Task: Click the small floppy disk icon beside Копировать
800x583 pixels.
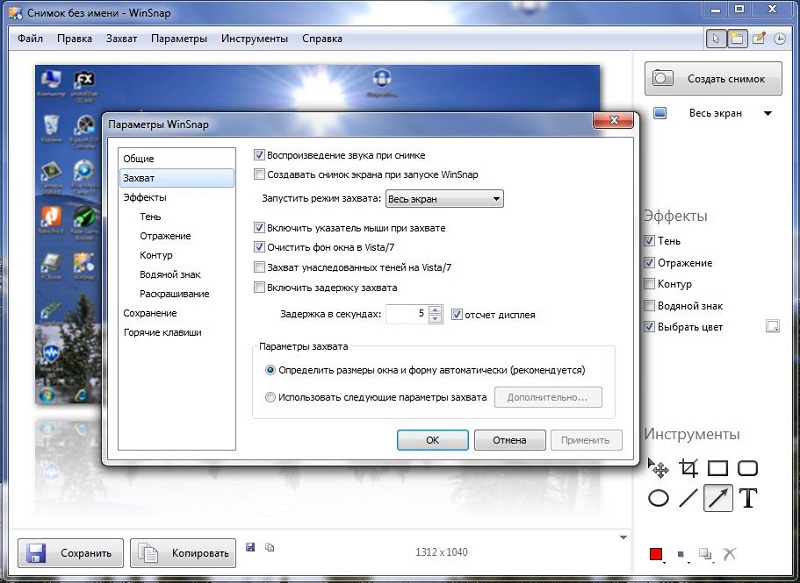Action: pos(251,547)
